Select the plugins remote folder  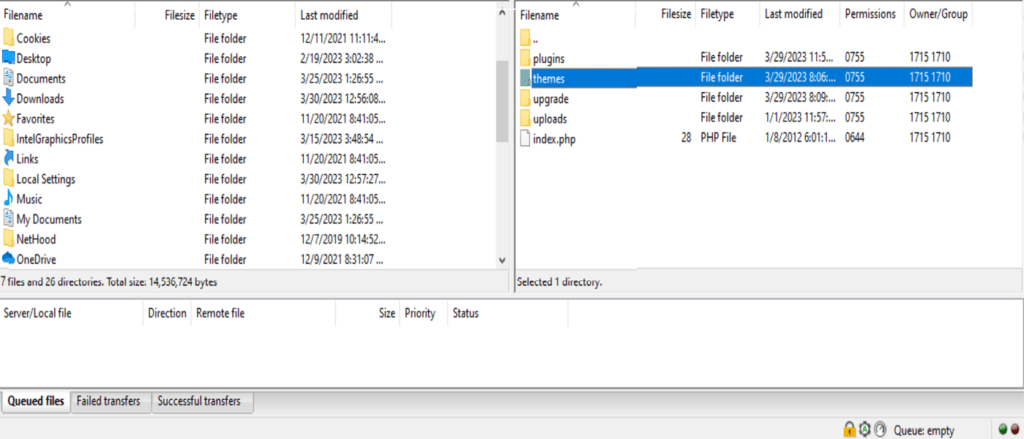point(746,57)
